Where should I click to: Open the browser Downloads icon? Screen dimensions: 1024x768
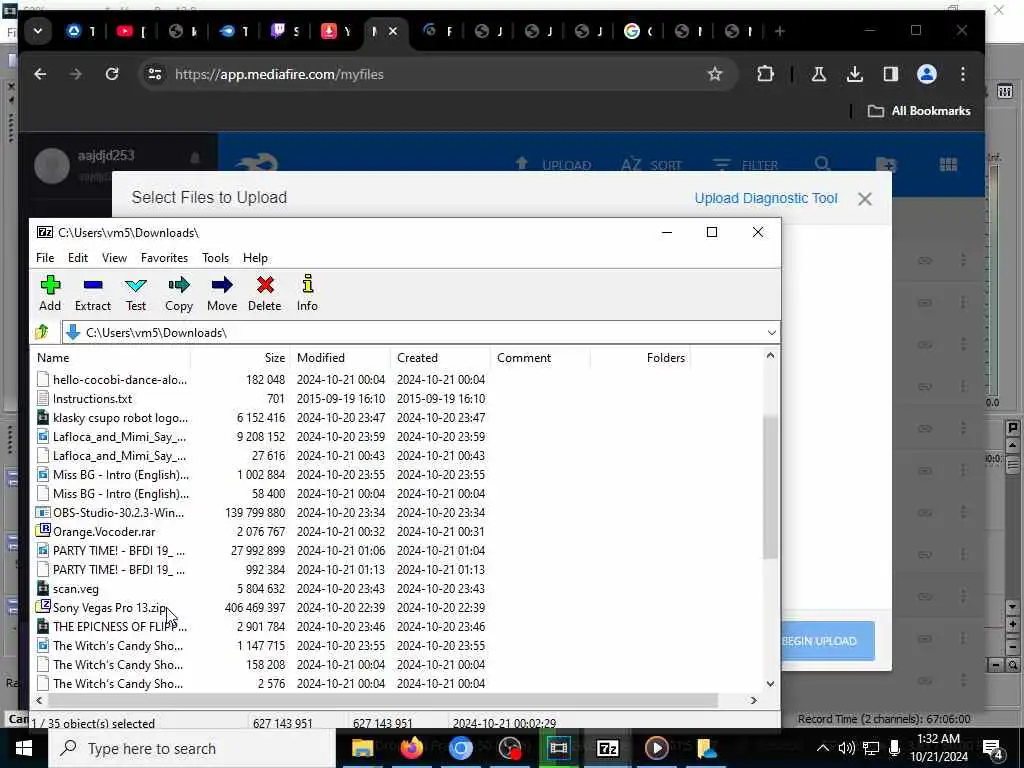854,74
